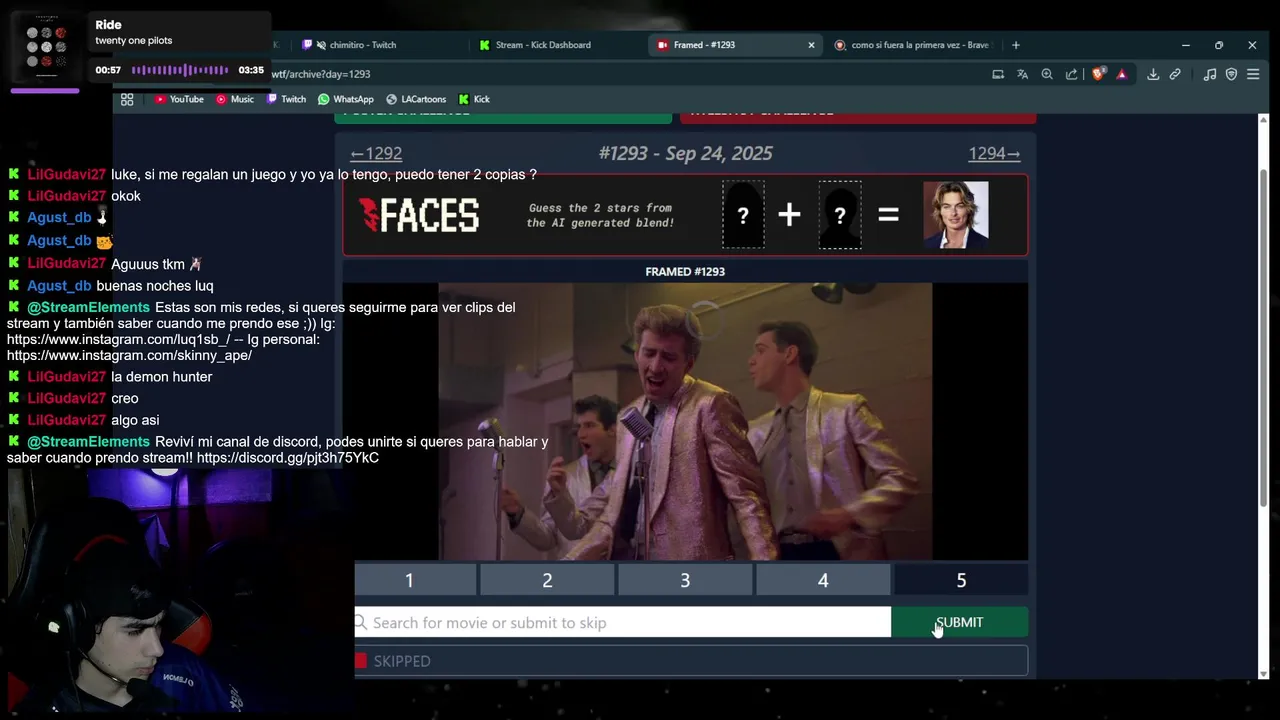Open the Kick bookmark
The image size is (1280, 720).
click(474, 99)
